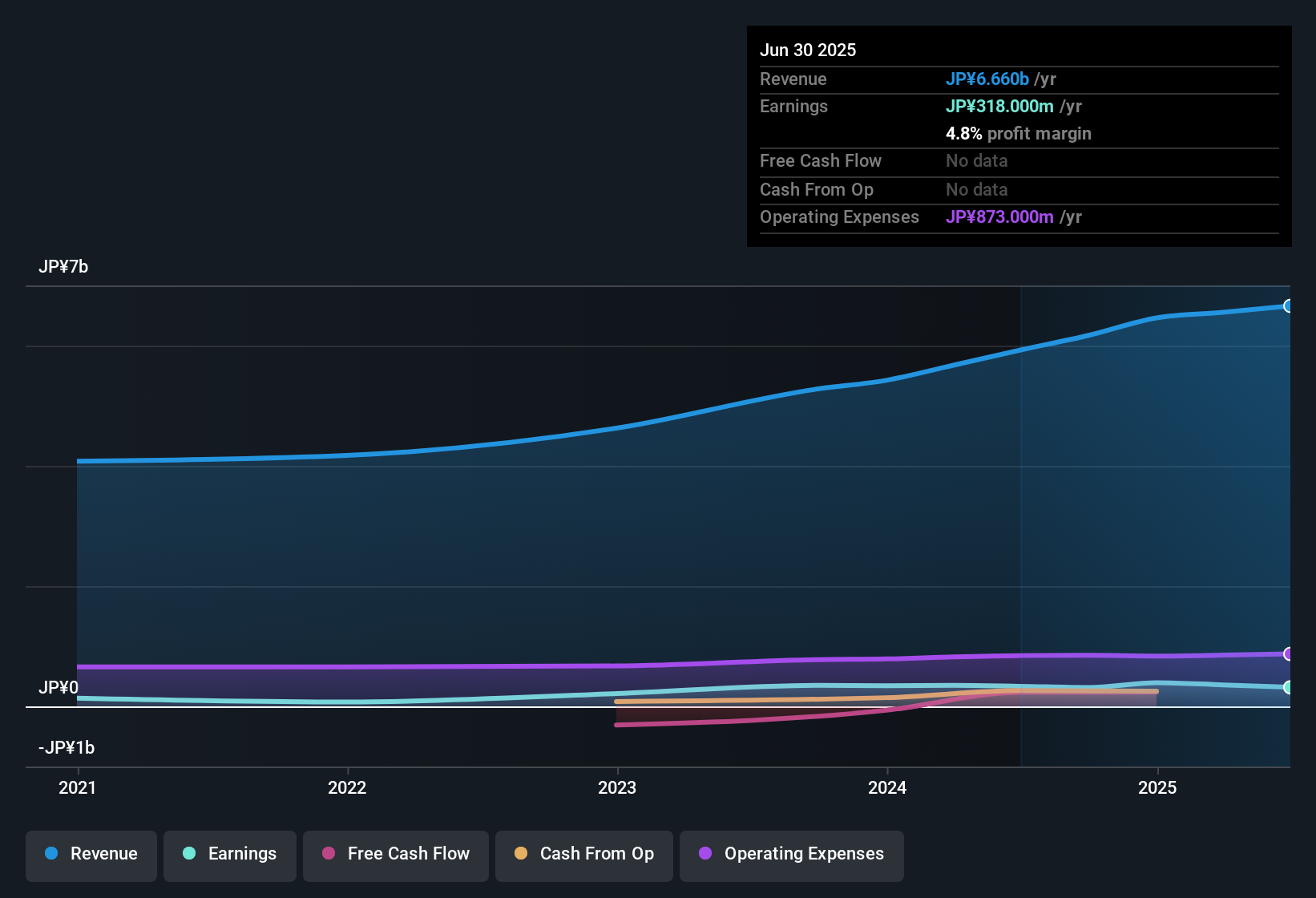This screenshot has height=898, width=1316.
Task: Click the orange dot in Cash From Op legend
Action: [x=521, y=853]
